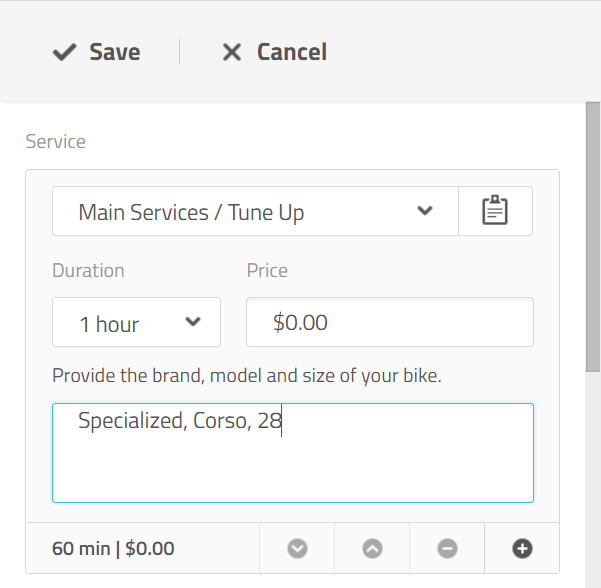The image size is (601, 588).
Task: Click the Save checkmark icon
Action: (65, 52)
